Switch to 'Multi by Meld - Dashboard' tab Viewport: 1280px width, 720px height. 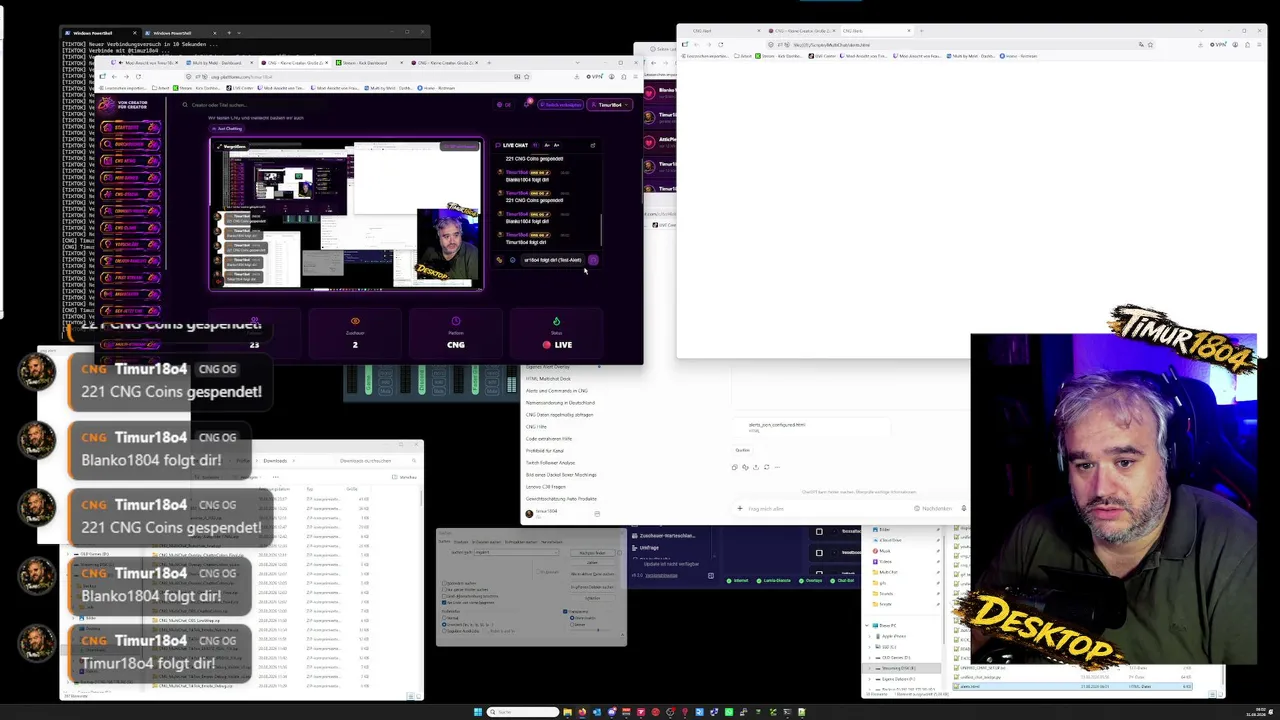[x=220, y=63]
